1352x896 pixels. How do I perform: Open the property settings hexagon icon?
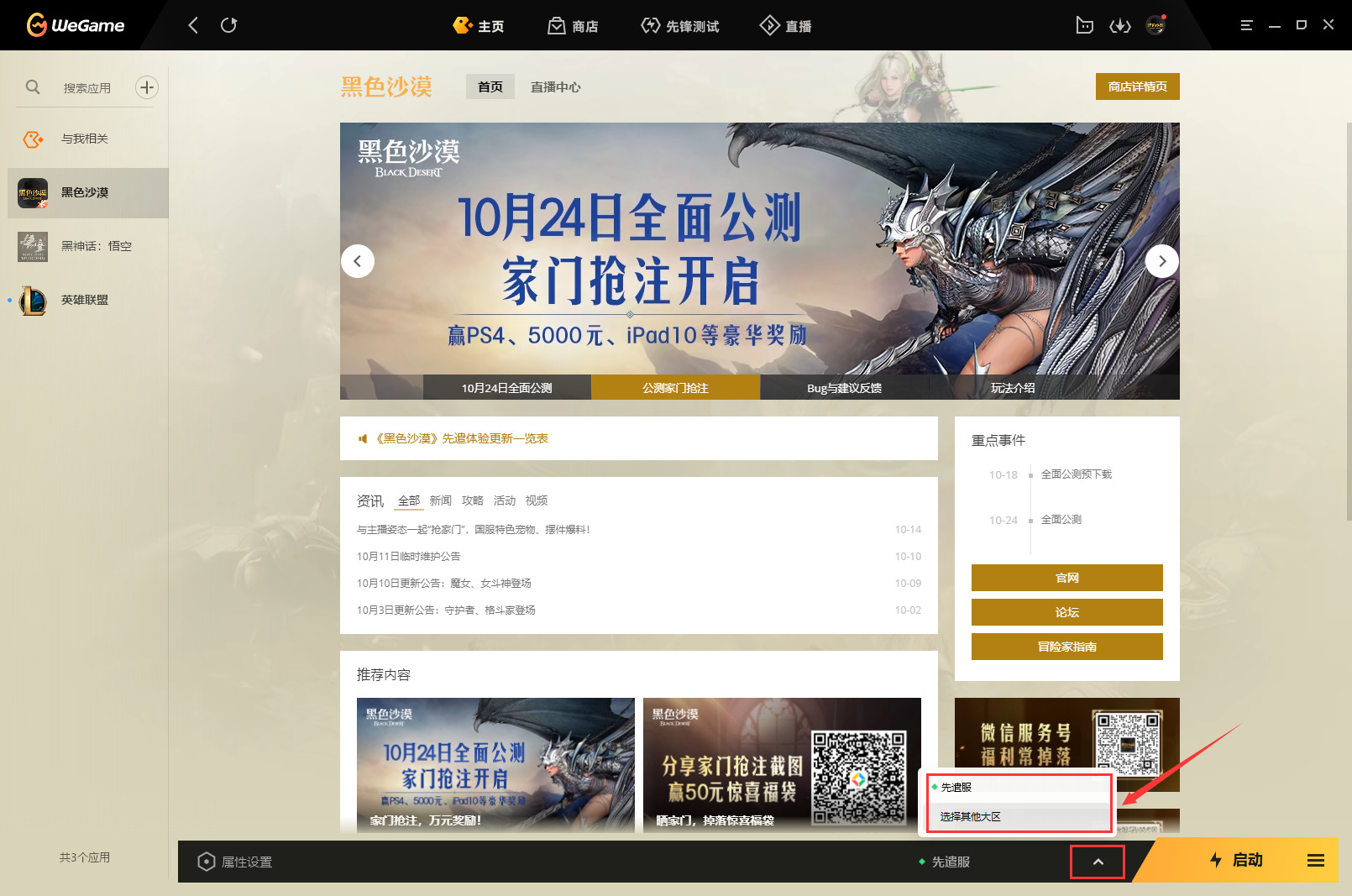click(207, 862)
